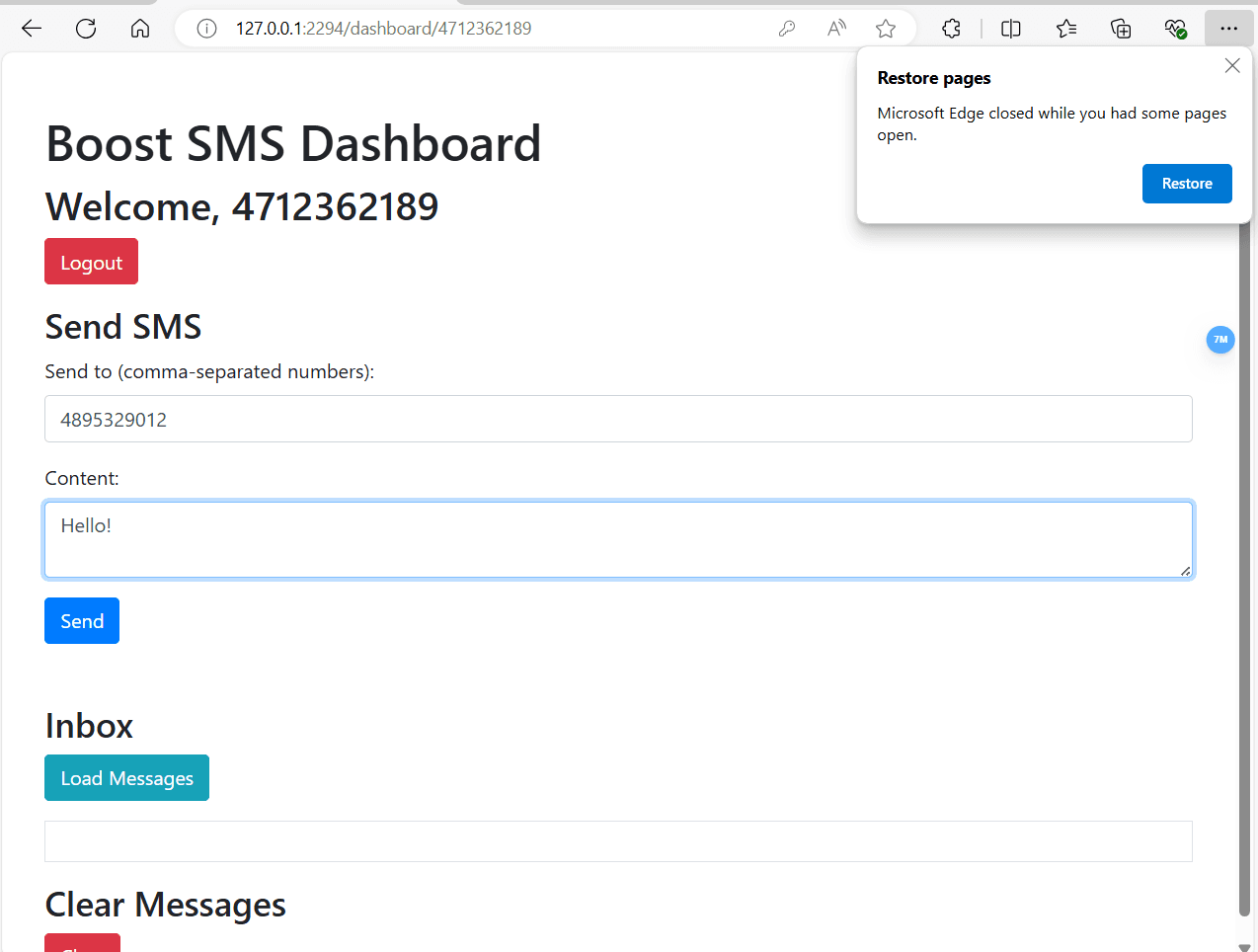Reload the current page
This screenshot has width=1258, height=952.
click(x=86, y=29)
